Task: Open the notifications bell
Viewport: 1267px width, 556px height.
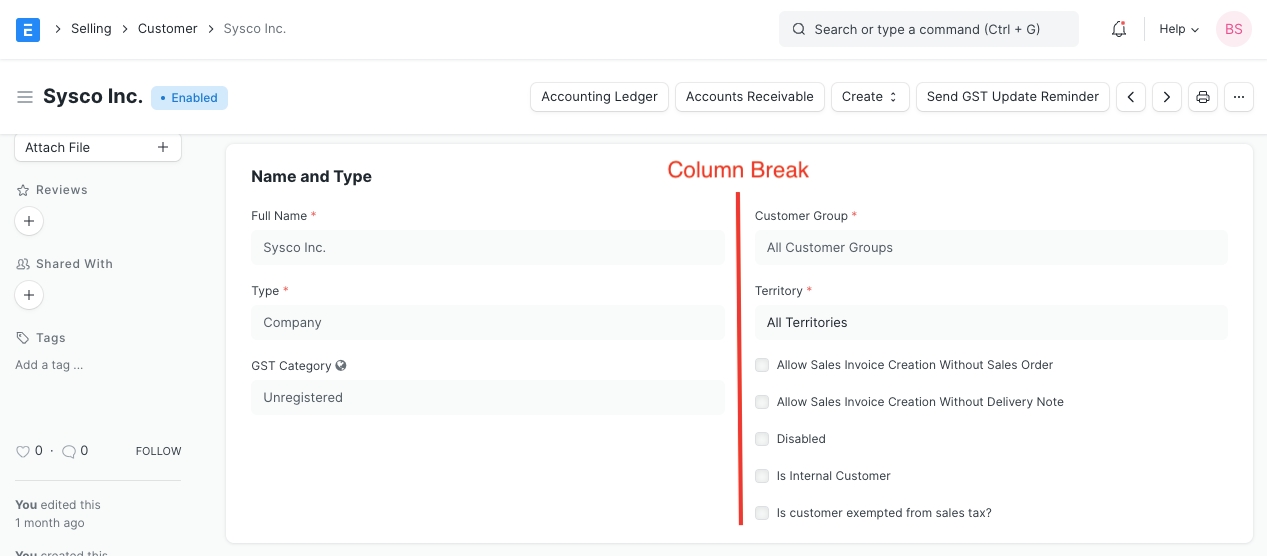Action: tap(1119, 29)
